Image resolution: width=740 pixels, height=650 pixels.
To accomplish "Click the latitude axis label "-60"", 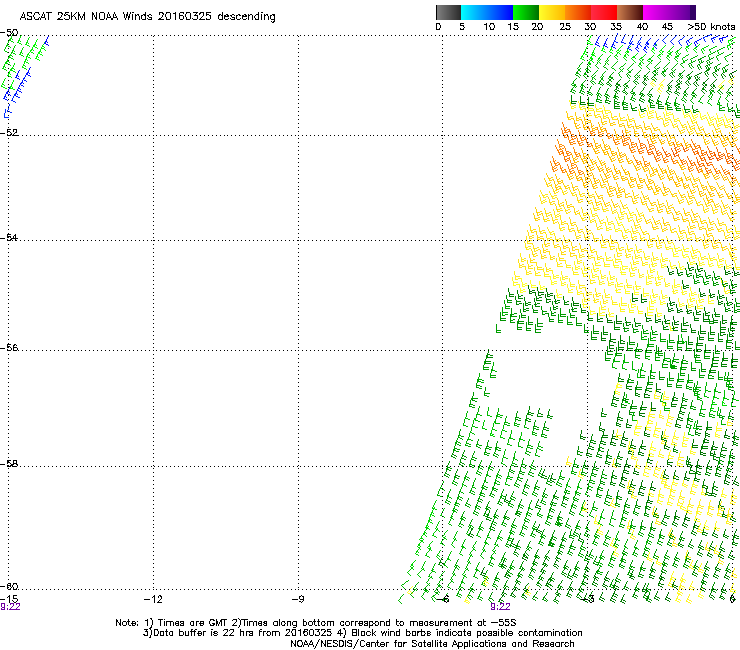I will coord(9,586).
